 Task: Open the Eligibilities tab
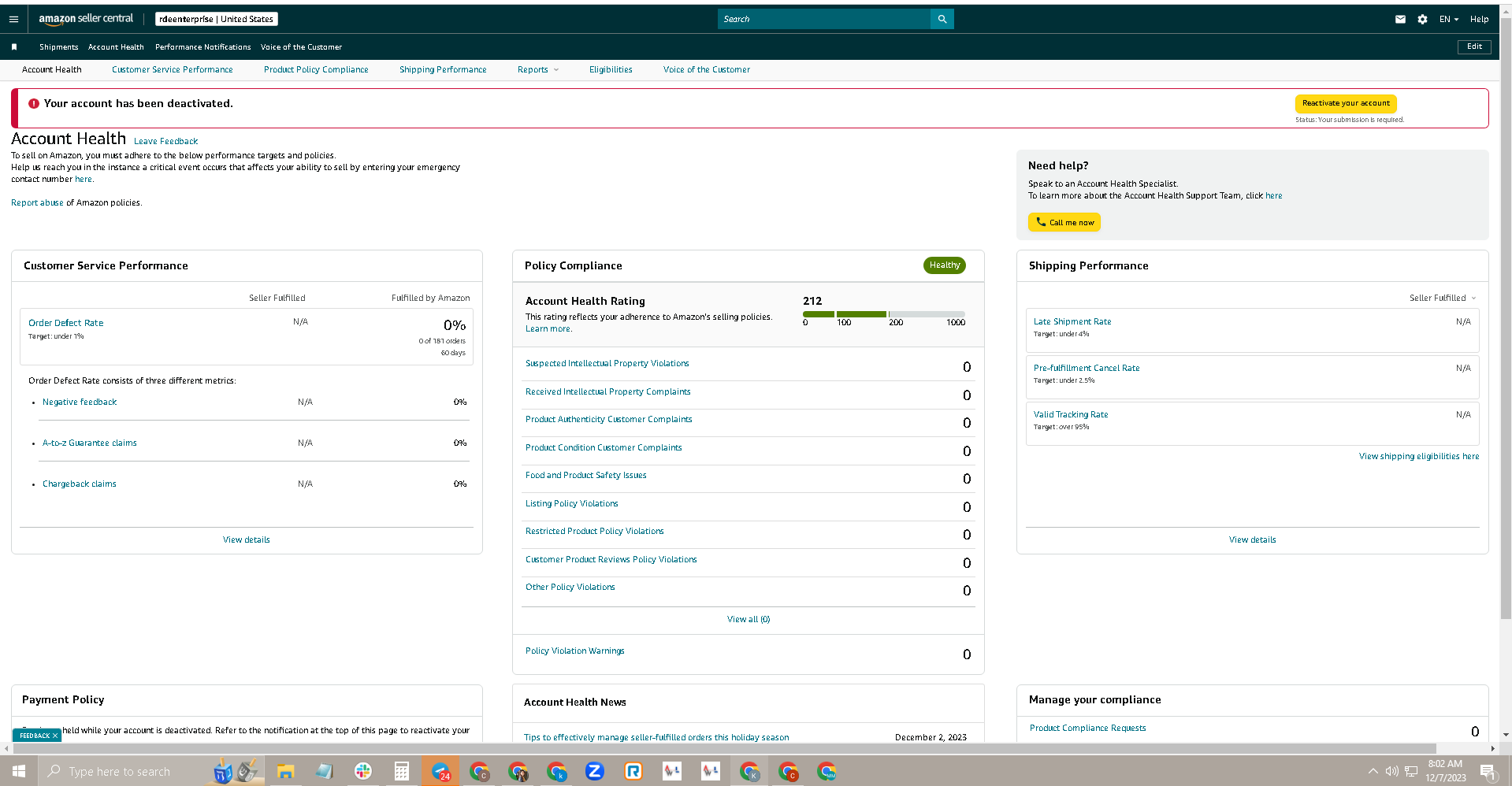[x=611, y=69]
